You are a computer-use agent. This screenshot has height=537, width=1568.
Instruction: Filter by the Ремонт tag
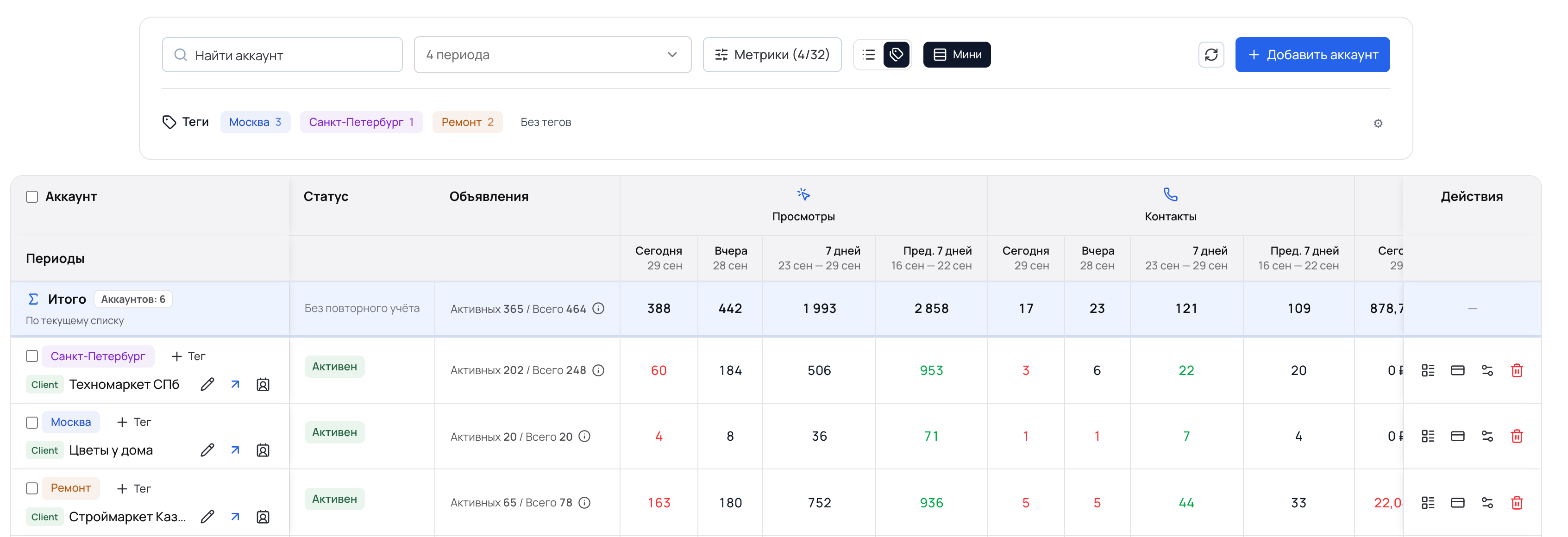tap(467, 122)
